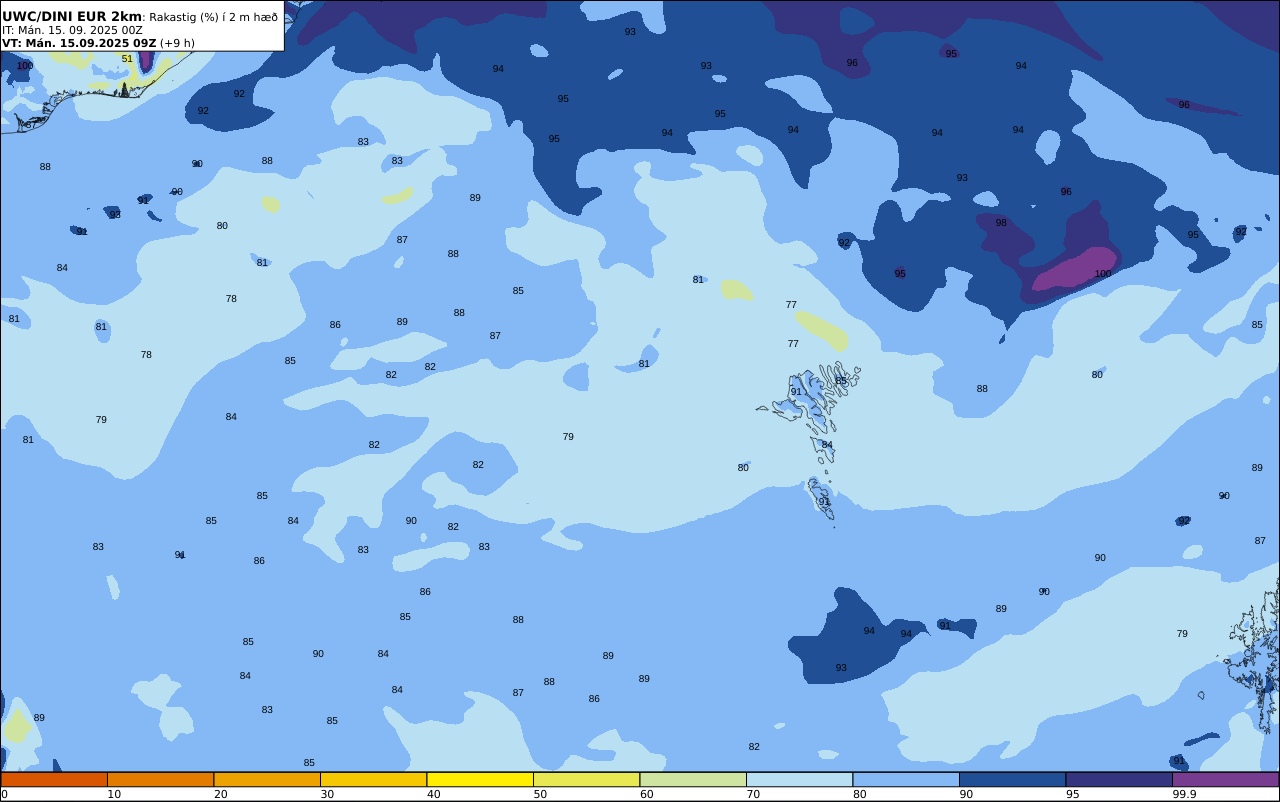
Task: Click the purple above-99.9 legend swatch
Action: click(1225, 779)
